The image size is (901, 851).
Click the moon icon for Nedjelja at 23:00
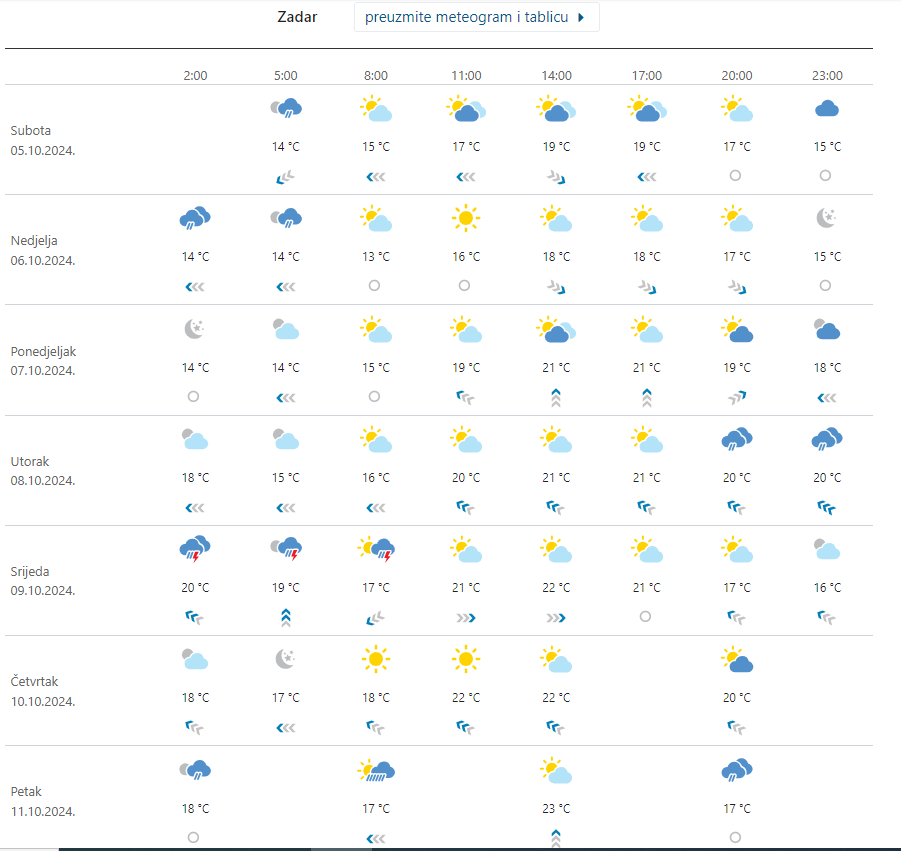[x=826, y=218]
